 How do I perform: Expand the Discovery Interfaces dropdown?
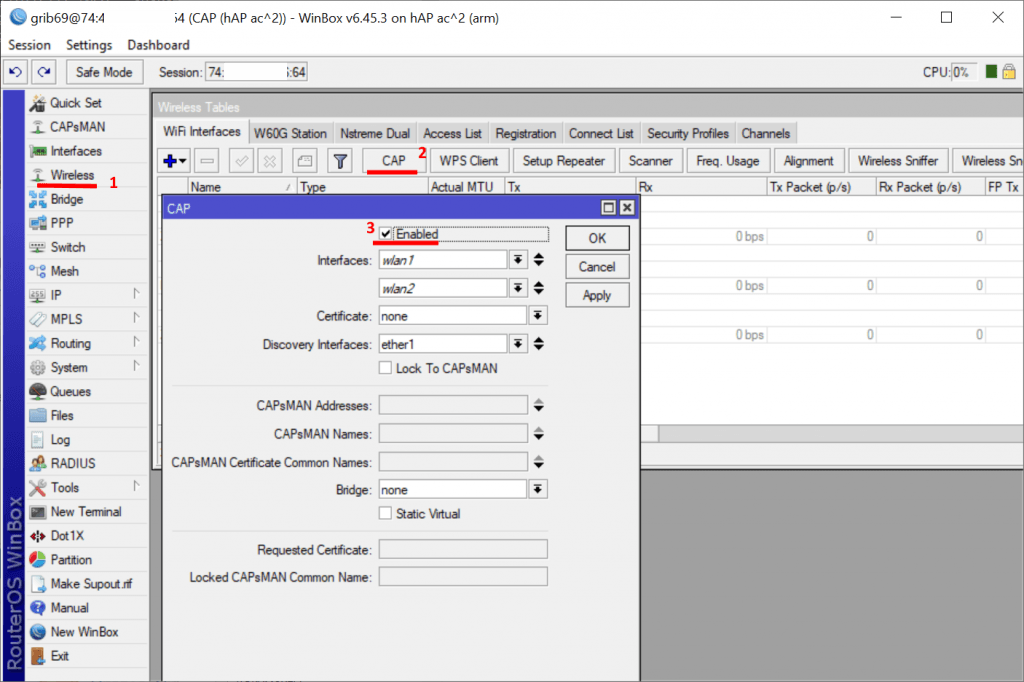click(518, 344)
